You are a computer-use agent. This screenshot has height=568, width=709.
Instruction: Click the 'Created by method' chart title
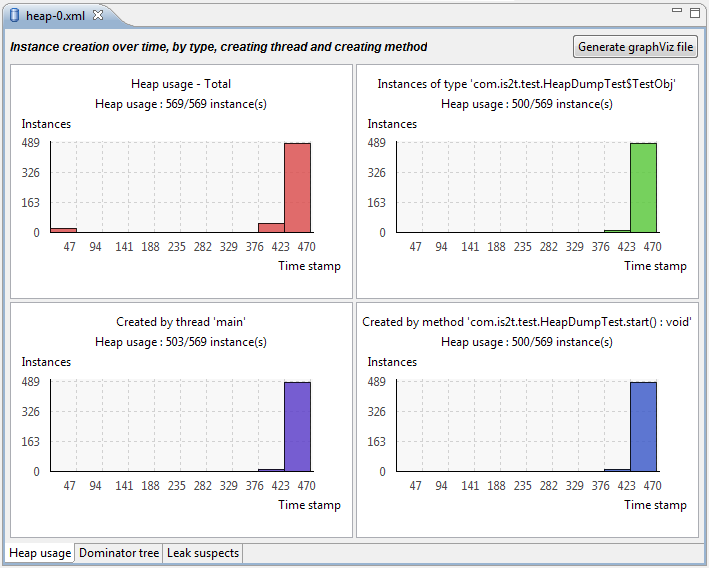point(527,322)
